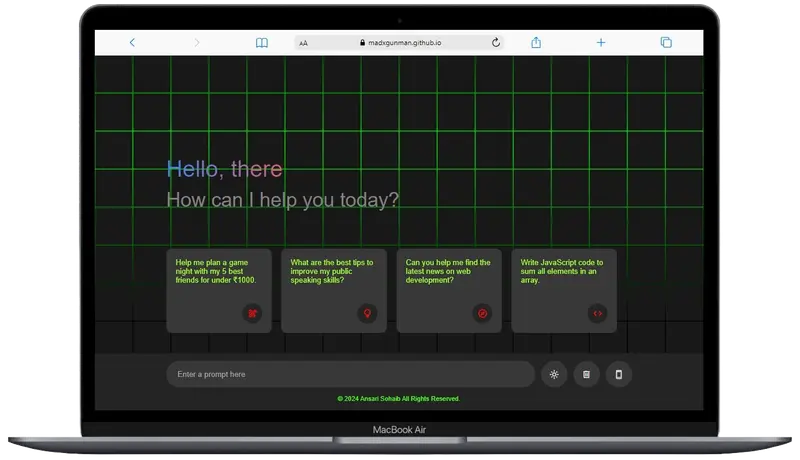Click 'How can I help you today?' text
The image size is (800, 460).
tap(283, 200)
